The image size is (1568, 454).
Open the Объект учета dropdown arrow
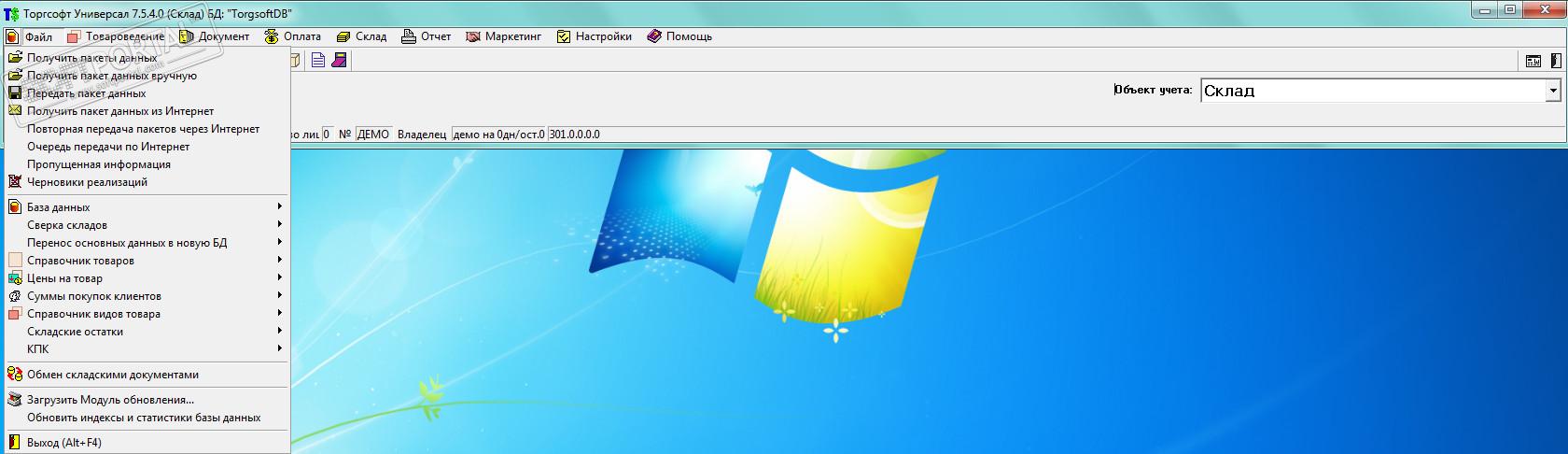click(1553, 91)
